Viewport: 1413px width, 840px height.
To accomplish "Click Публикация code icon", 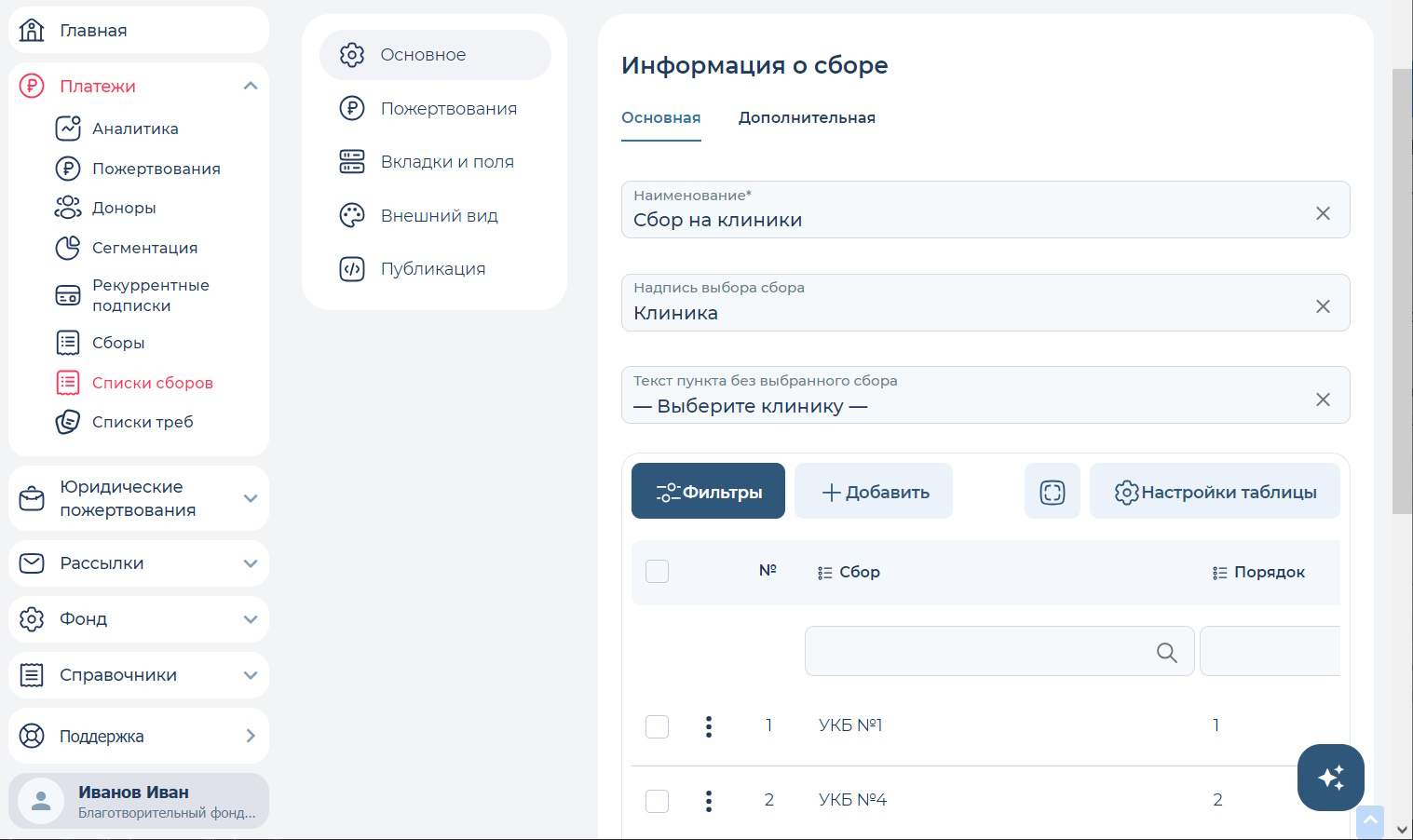I will click(x=352, y=269).
